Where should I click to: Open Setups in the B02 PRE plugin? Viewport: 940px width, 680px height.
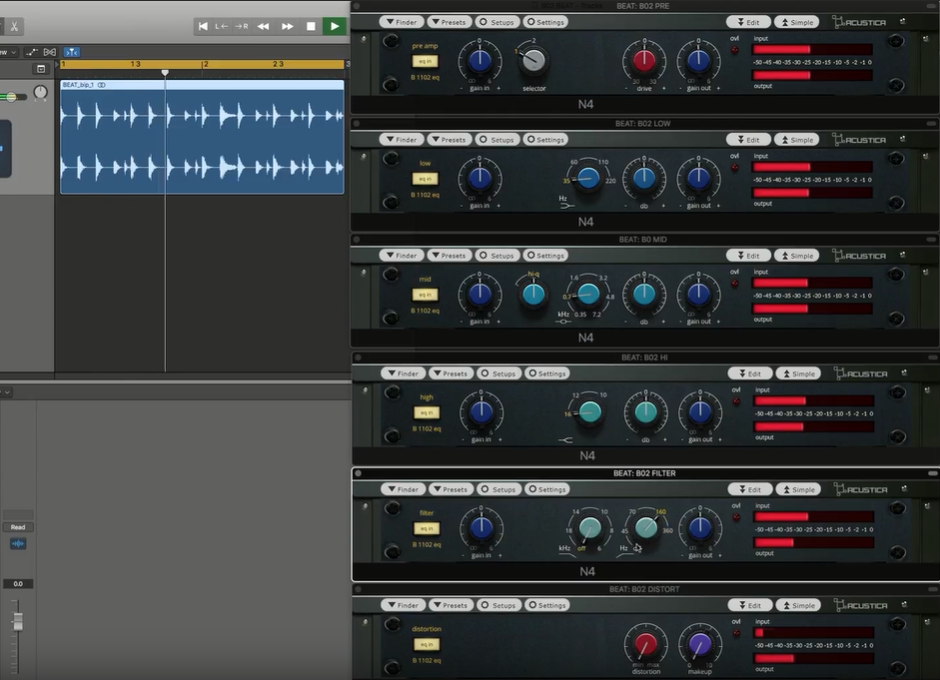tap(496, 22)
